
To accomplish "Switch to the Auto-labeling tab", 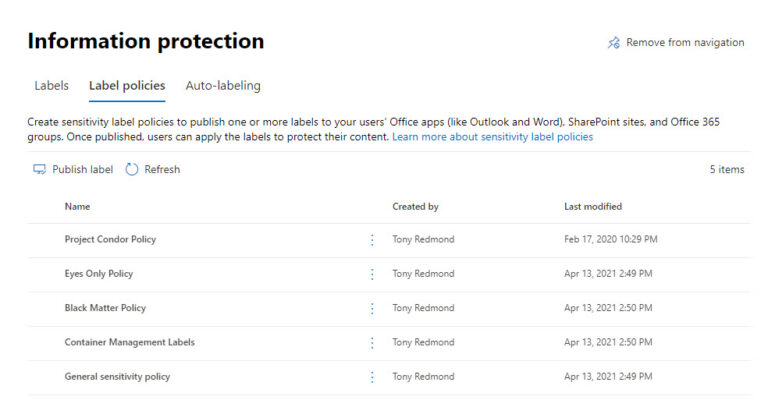I will tap(223, 86).
